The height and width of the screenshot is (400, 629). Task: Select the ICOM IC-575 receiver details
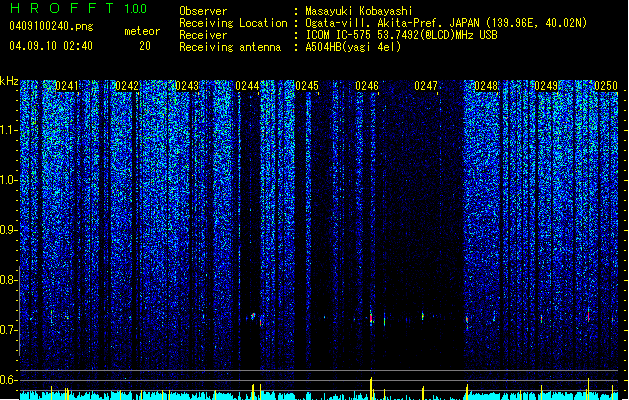point(401,35)
